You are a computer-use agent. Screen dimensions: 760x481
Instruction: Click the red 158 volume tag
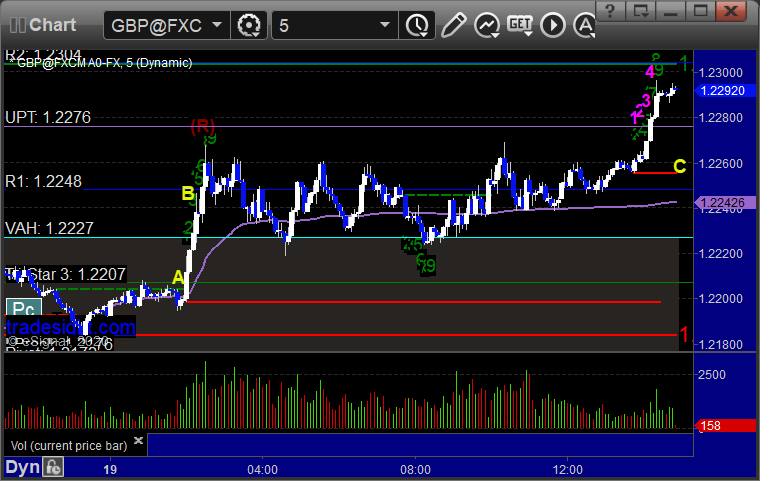(x=726, y=426)
